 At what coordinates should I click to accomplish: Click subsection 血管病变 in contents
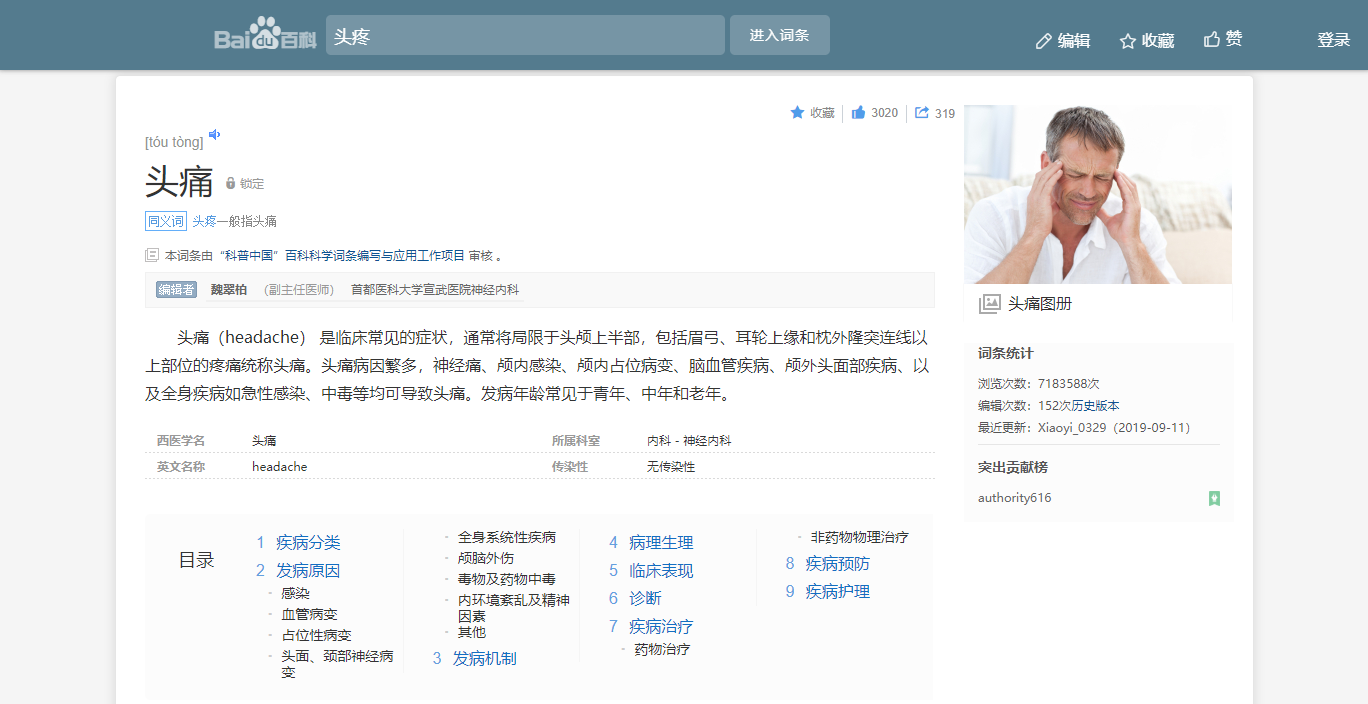pyautogui.click(x=309, y=614)
